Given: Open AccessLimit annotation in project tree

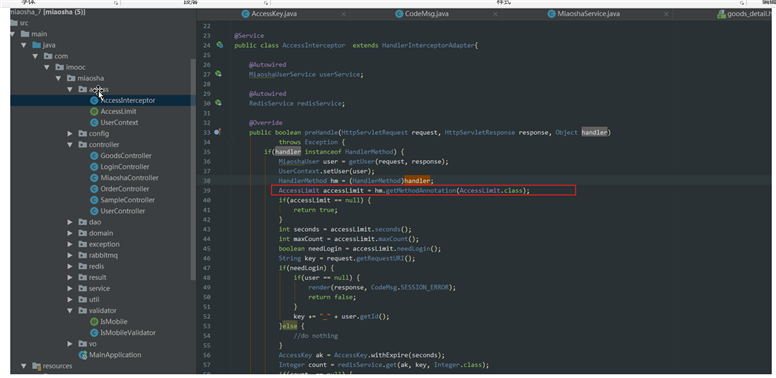Looking at the screenshot, I should [118, 111].
